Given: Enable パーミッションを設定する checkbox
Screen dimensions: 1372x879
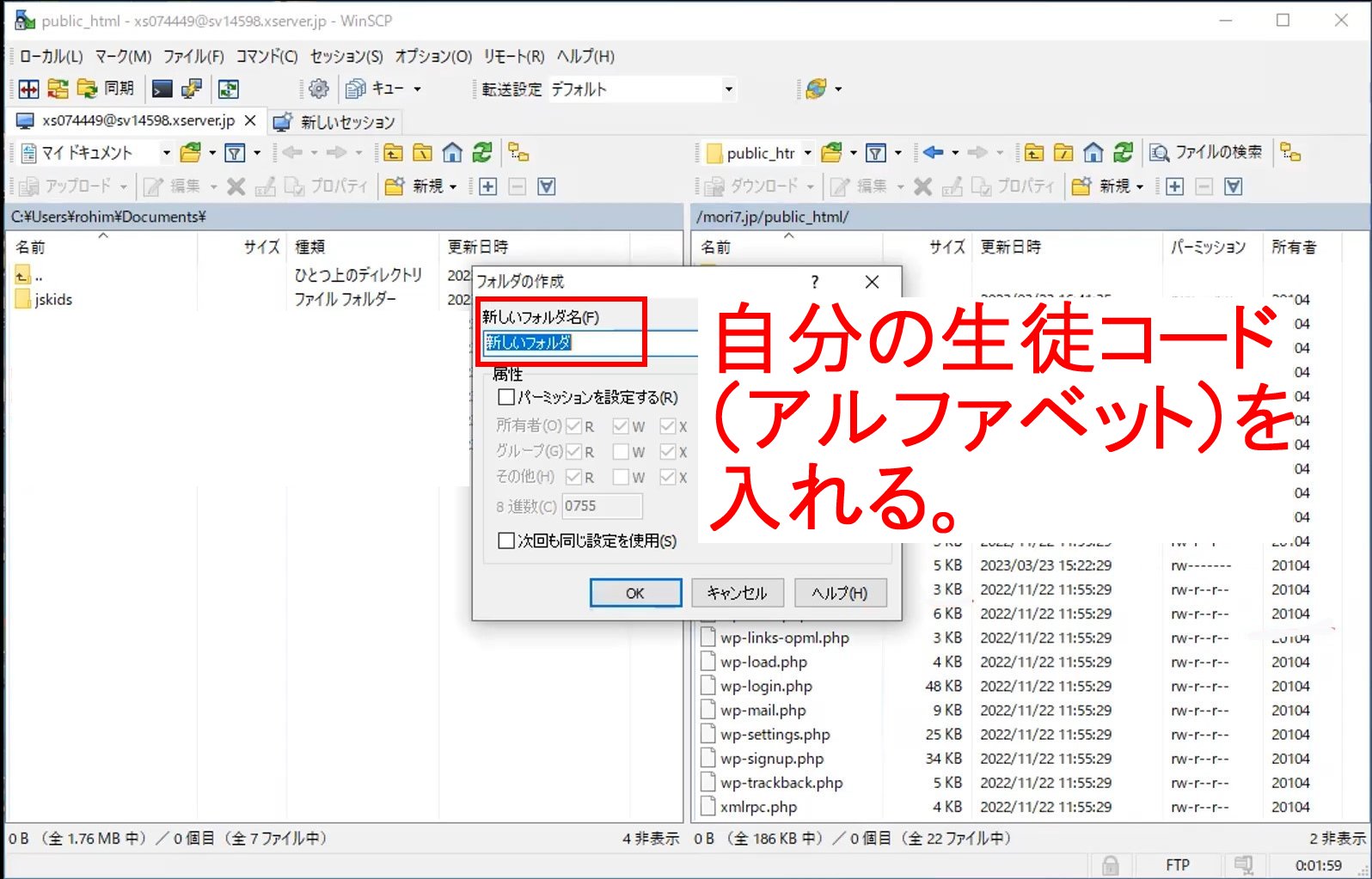Looking at the screenshot, I should pos(506,397).
